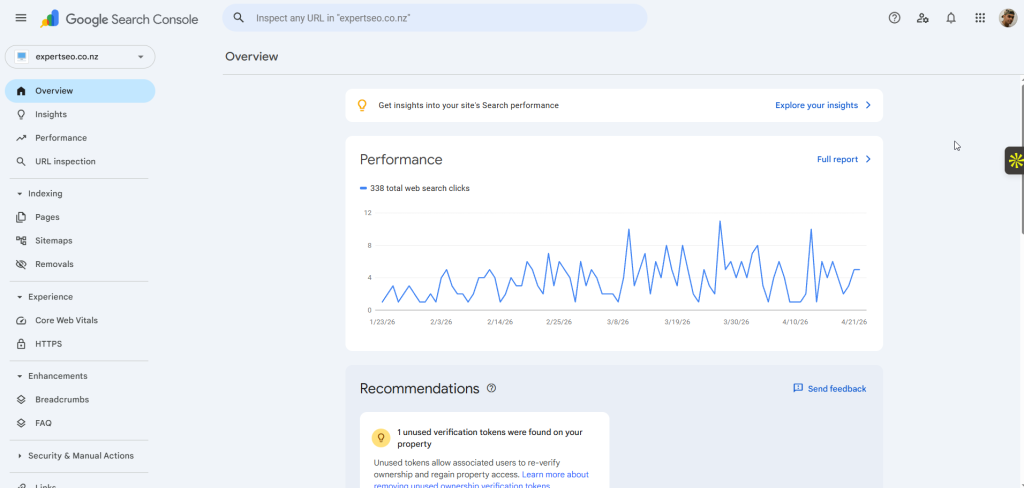
Task: Click the 338 total web search clicks legend
Action: pyautogui.click(x=415, y=188)
